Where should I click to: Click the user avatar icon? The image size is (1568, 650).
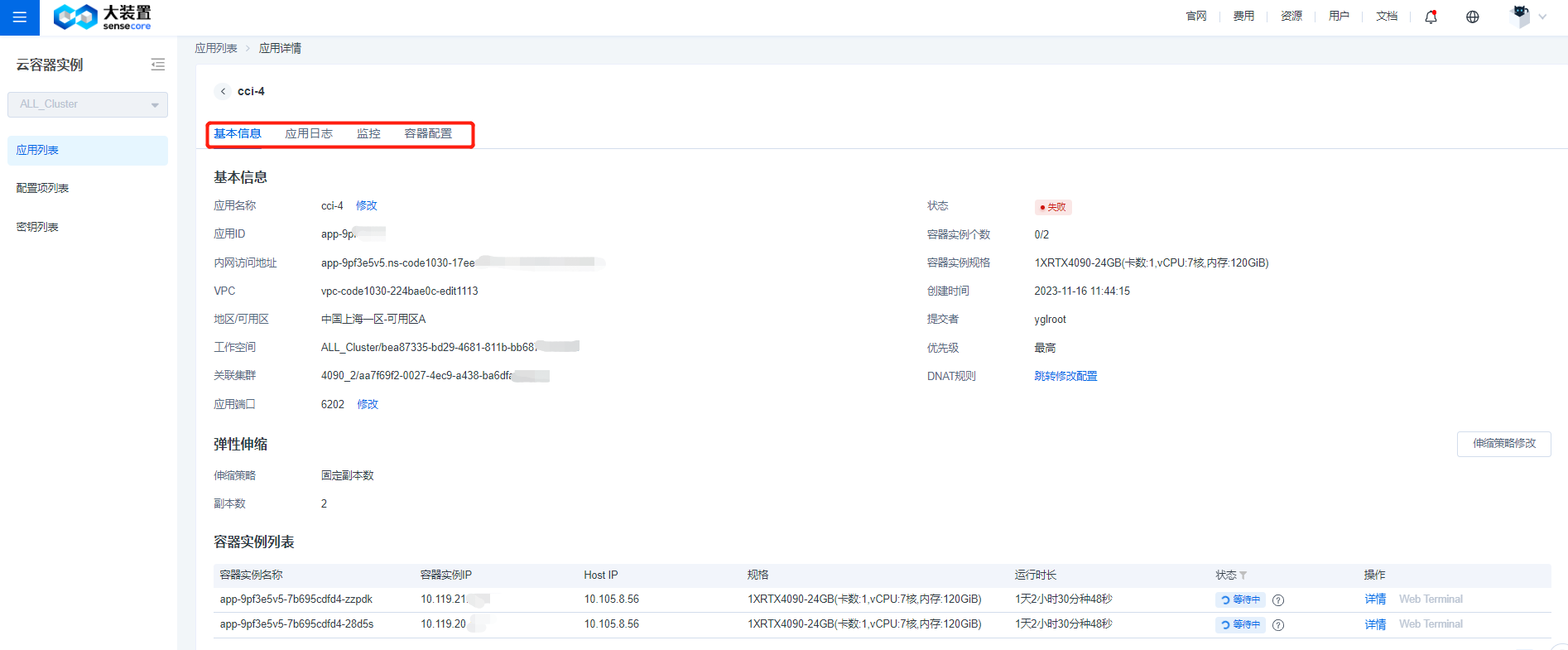[x=1520, y=16]
